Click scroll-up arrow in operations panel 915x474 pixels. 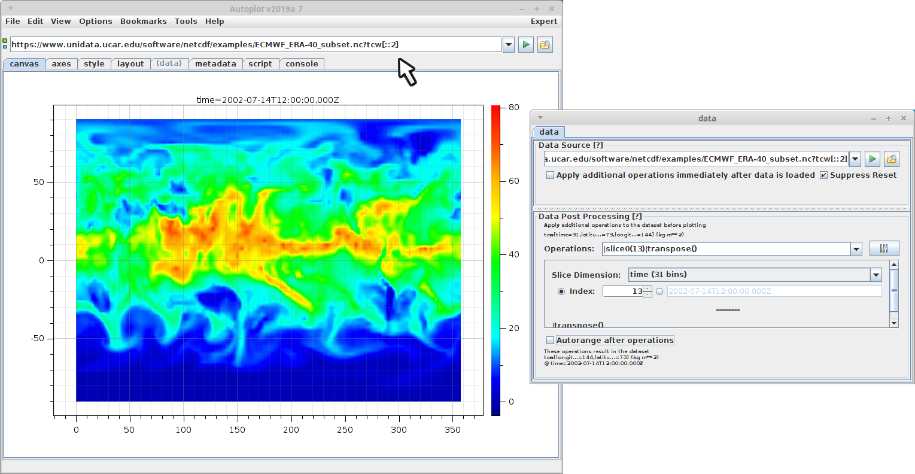(x=893, y=264)
